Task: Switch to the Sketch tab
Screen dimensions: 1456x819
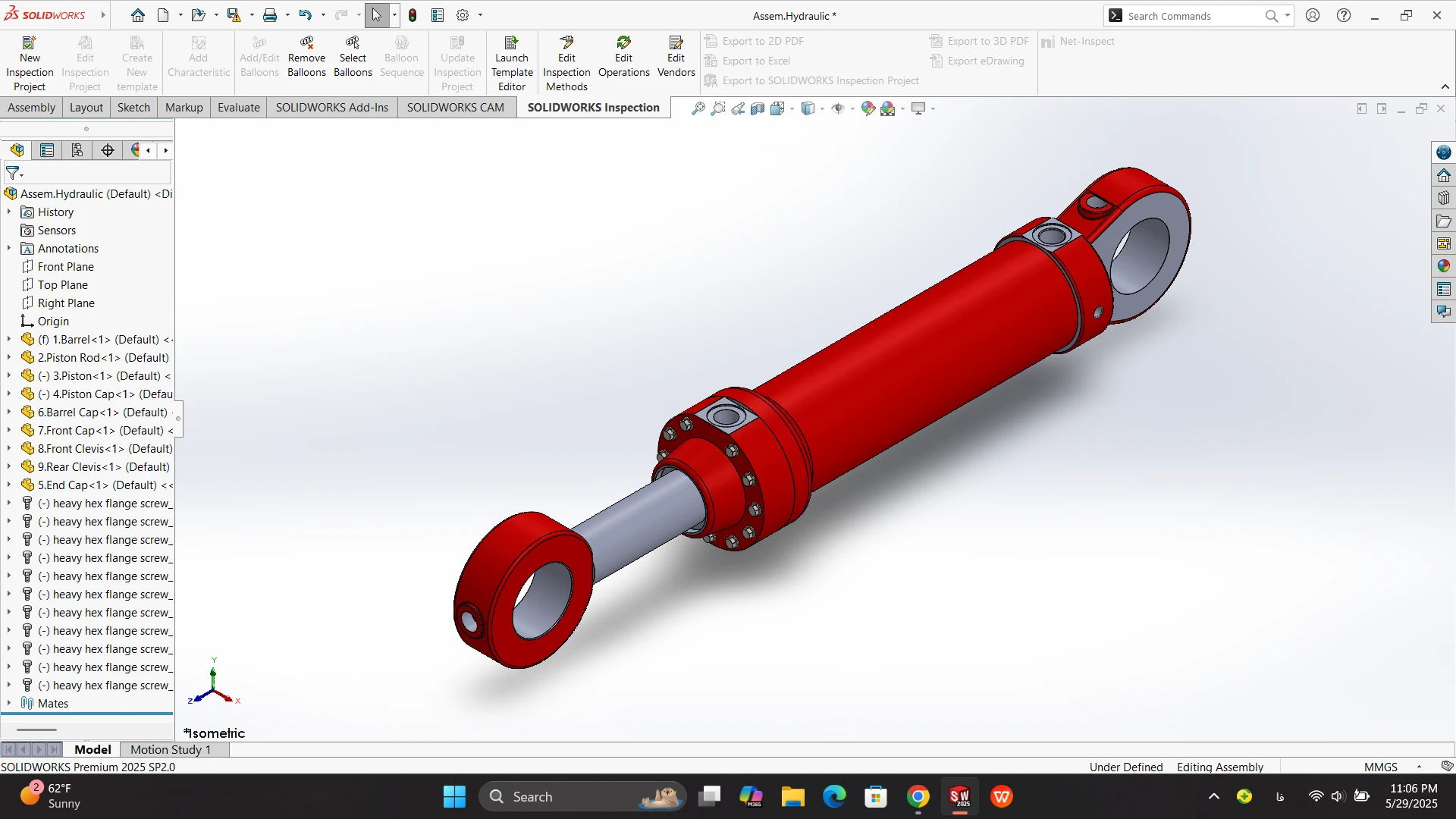Action: [133, 108]
